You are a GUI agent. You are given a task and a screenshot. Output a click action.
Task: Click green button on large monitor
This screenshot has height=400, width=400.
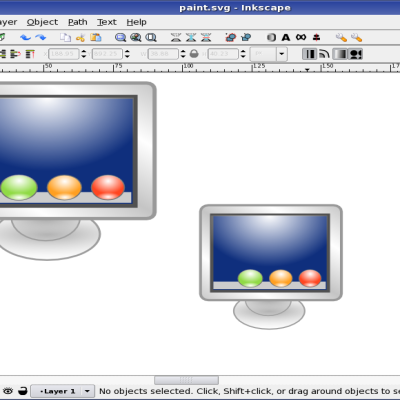click(x=19, y=187)
